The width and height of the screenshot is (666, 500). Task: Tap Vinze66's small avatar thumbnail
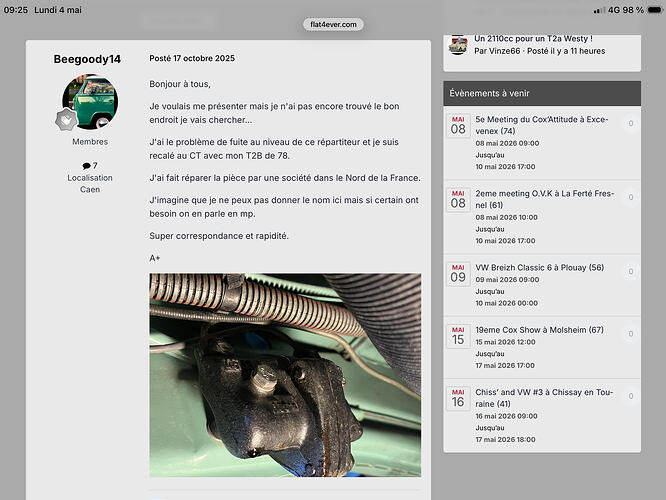point(458,45)
